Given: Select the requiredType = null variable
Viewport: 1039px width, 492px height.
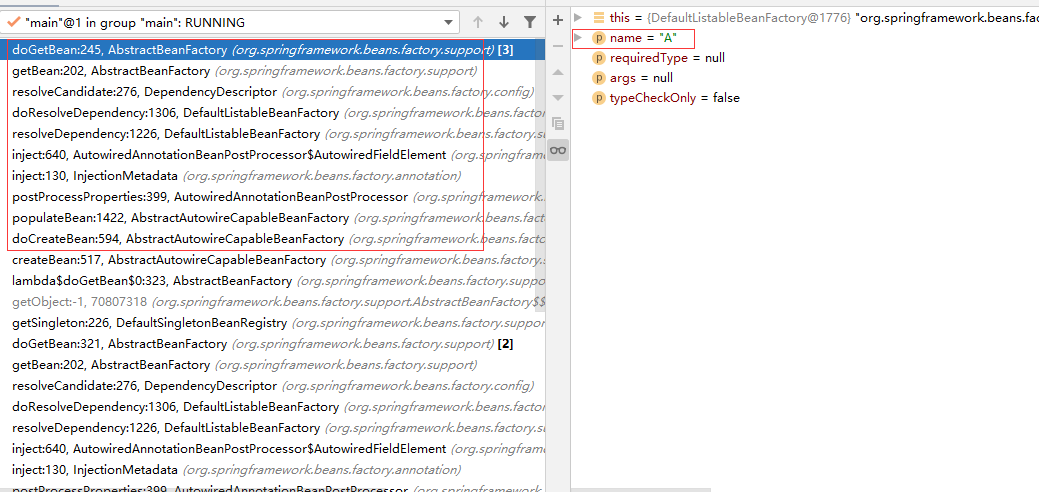Looking at the screenshot, I should pos(667,58).
